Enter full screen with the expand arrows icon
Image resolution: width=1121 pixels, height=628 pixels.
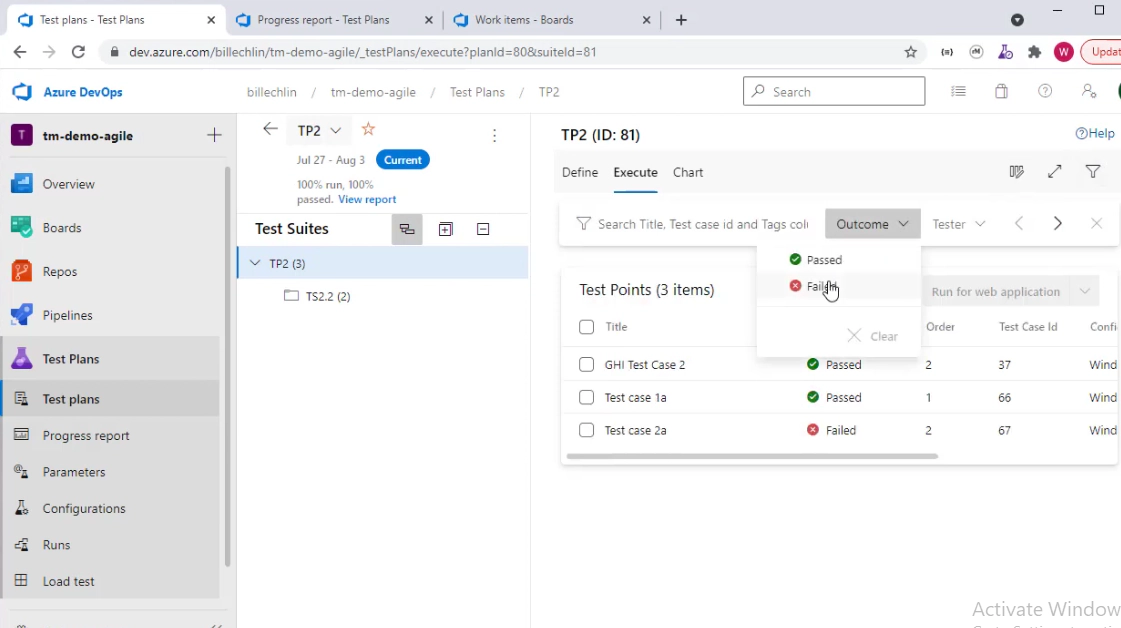pos(1054,172)
